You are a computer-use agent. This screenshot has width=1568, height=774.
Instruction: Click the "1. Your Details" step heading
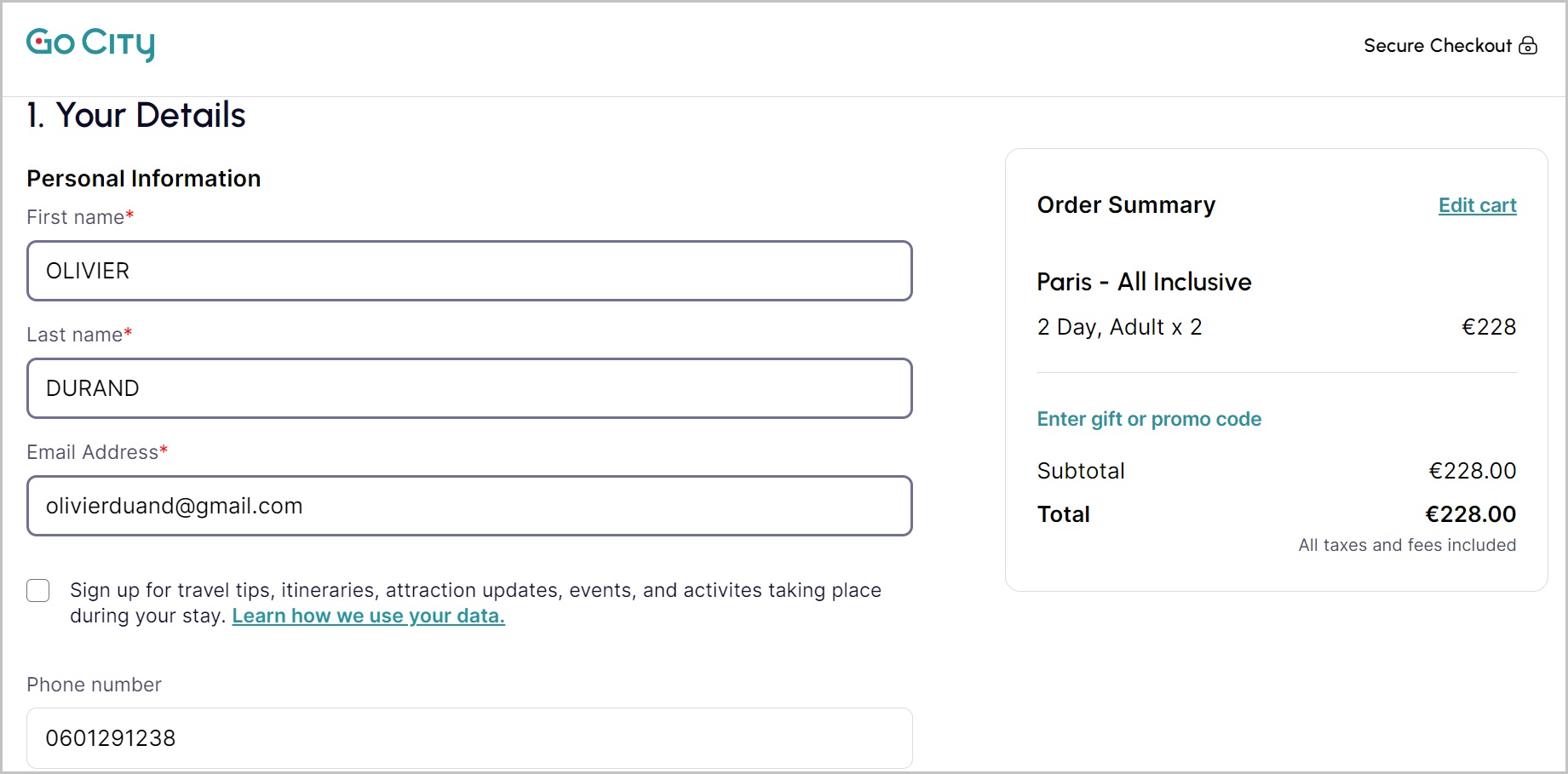coord(136,116)
